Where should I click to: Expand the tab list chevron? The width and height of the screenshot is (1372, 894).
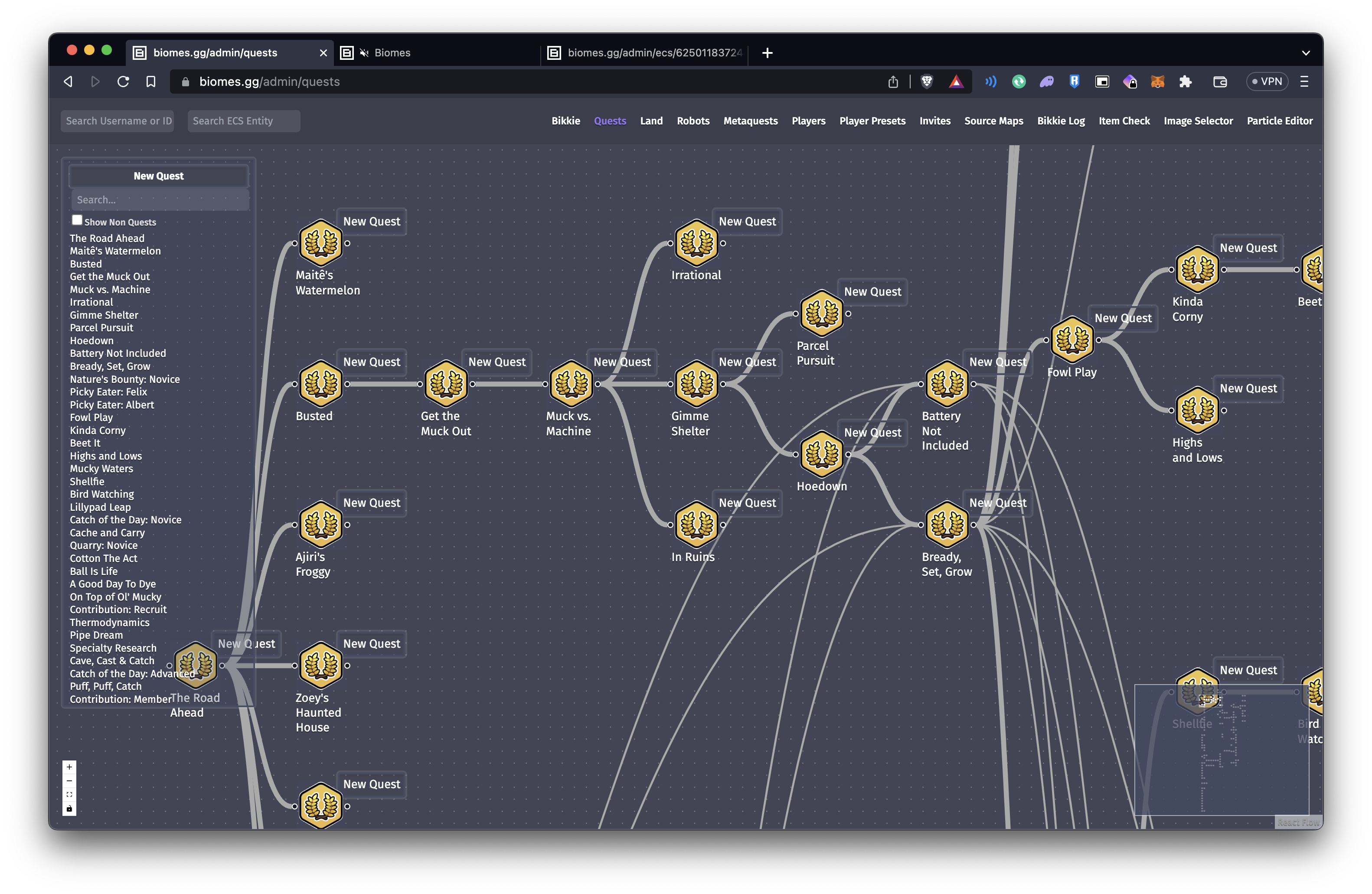click(1306, 53)
